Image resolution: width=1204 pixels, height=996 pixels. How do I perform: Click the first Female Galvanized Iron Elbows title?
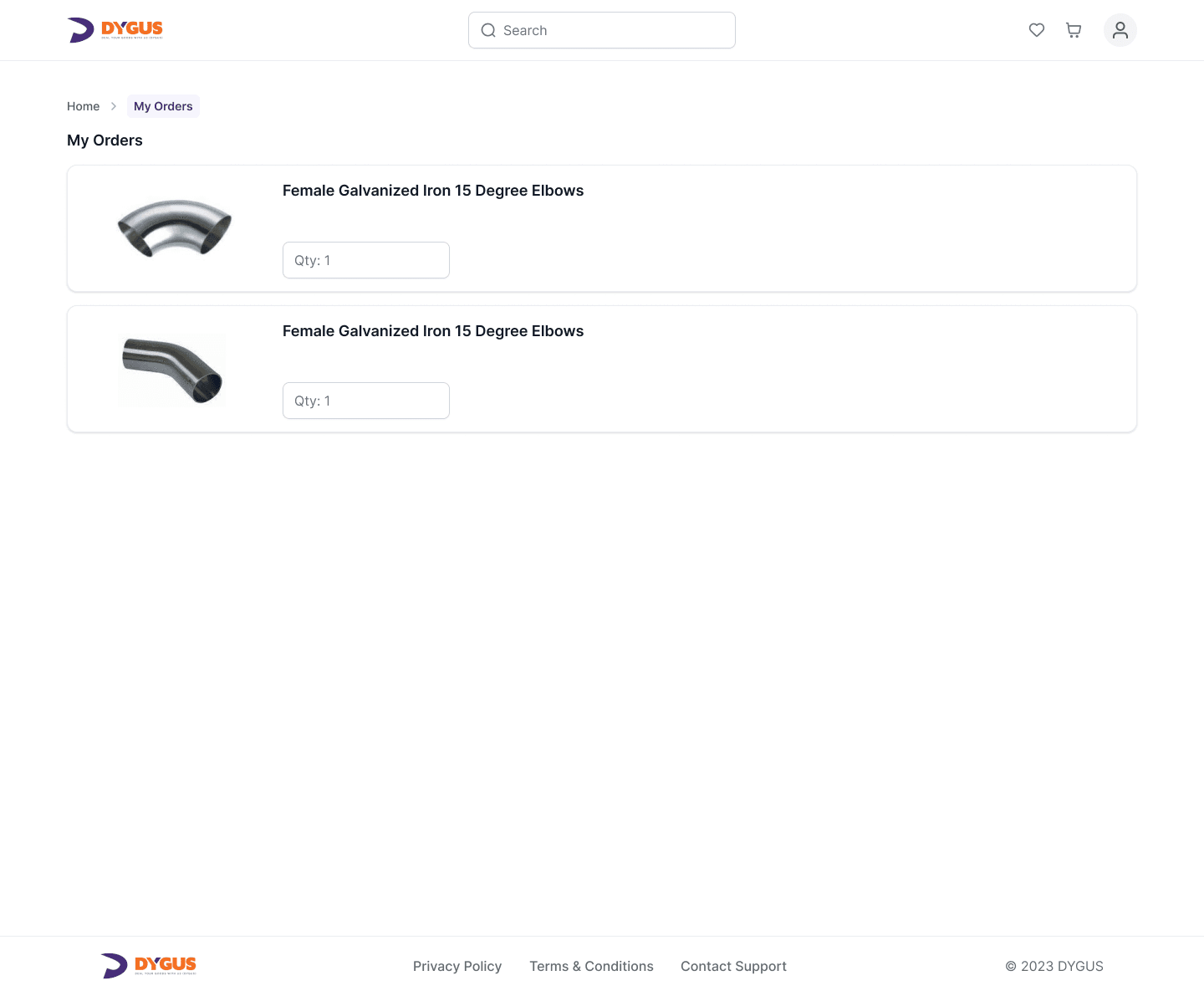433,191
